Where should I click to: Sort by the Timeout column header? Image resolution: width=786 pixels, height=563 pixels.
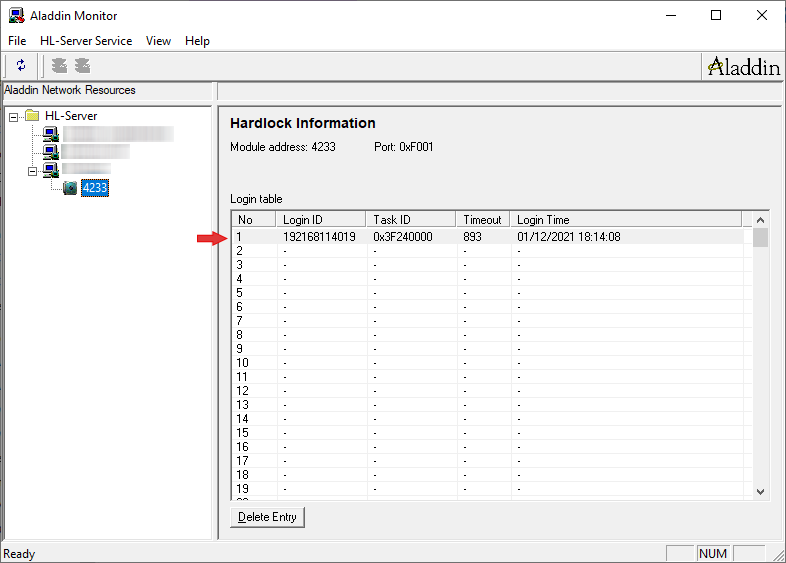[483, 220]
